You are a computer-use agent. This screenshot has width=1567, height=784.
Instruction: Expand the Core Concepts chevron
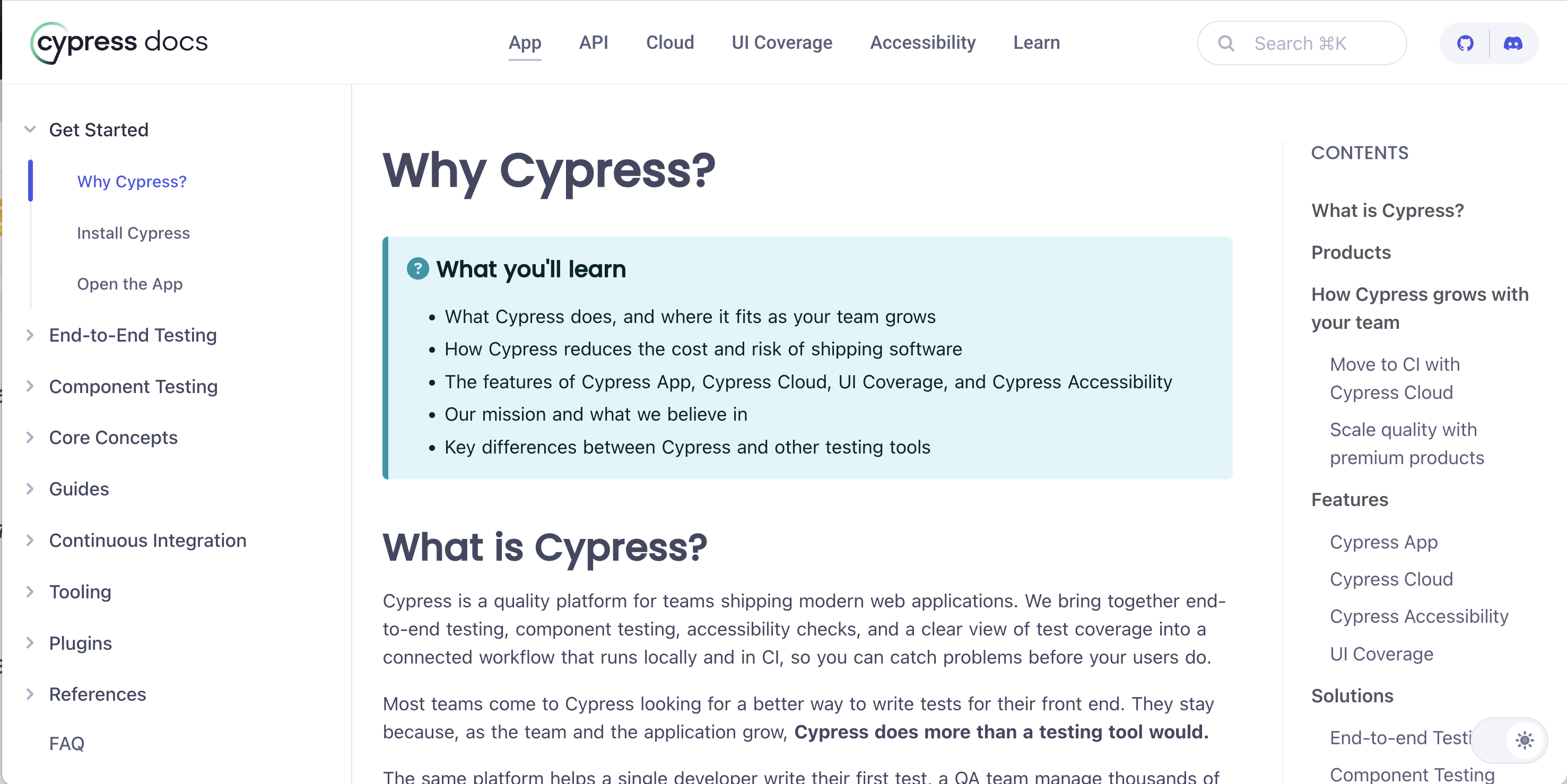click(x=30, y=437)
